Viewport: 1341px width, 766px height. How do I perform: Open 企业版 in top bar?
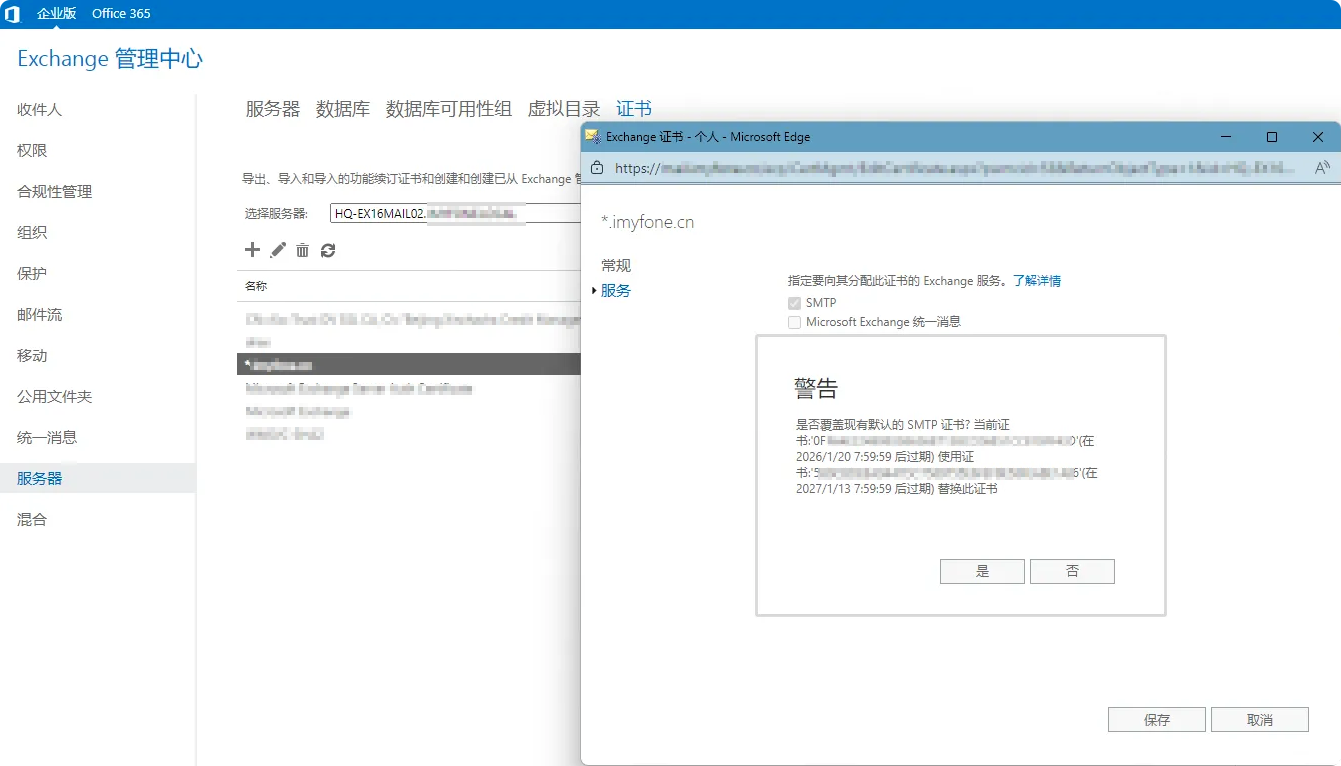pos(55,14)
